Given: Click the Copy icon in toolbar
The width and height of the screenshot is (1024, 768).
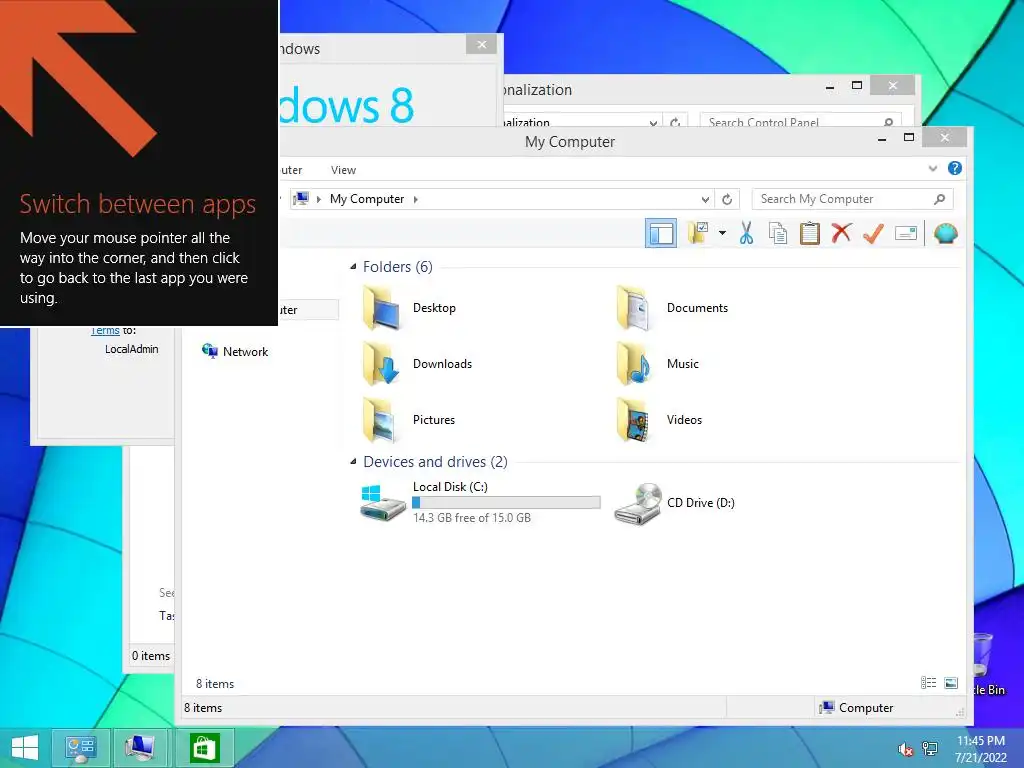Looking at the screenshot, I should pyautogui.click(x=777, y=233).
